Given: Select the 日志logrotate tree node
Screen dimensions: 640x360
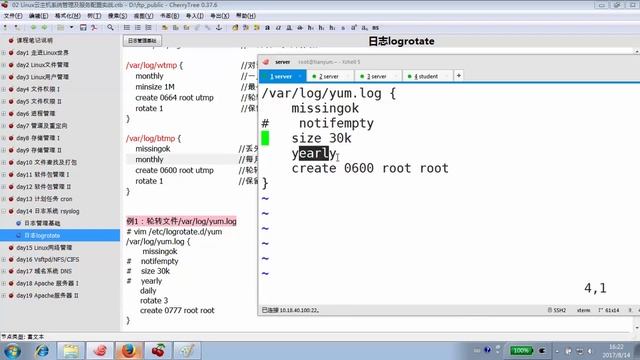Looking at the screenshot, I should (42, 236).
